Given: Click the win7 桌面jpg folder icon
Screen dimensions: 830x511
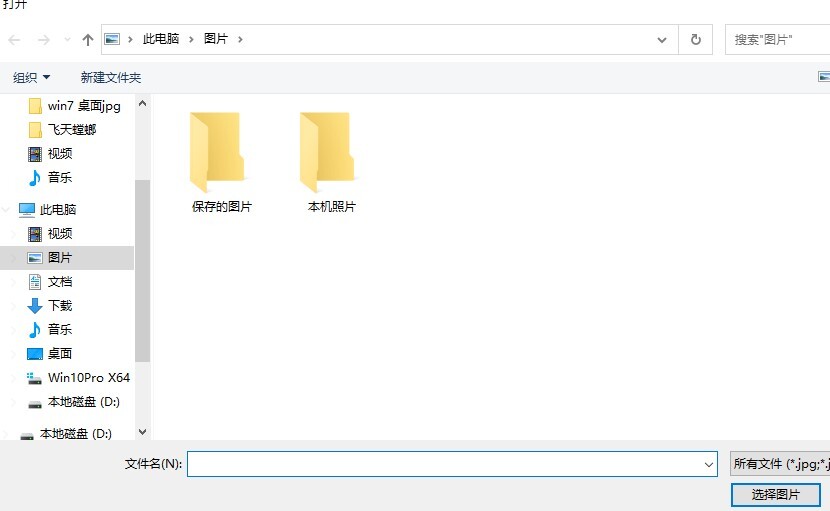Looking at the screenshot, I should point(35,106).
